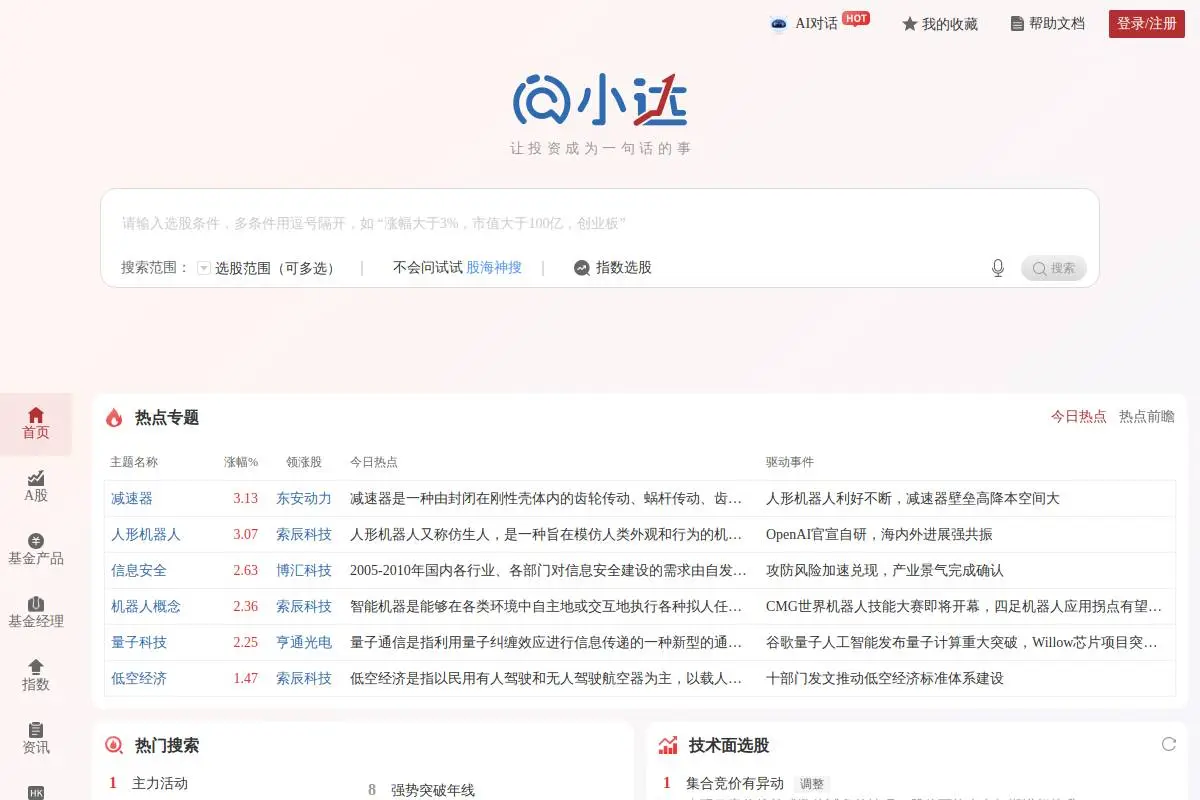Switch to 今日热点 tab

[1078, 417]
